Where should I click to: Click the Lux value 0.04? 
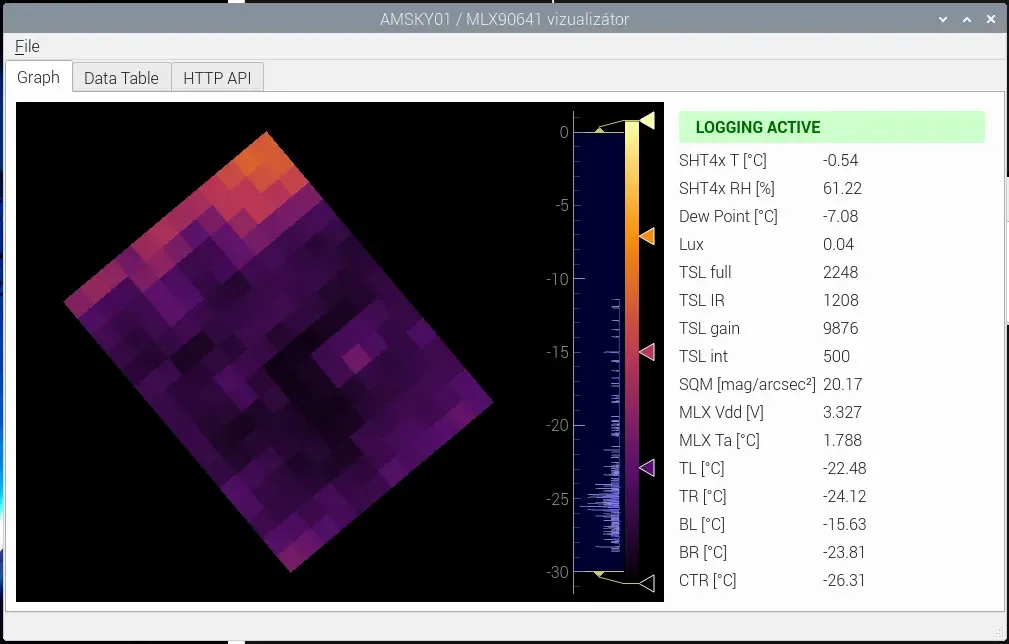pyautogui.click(x=838, y=244)
